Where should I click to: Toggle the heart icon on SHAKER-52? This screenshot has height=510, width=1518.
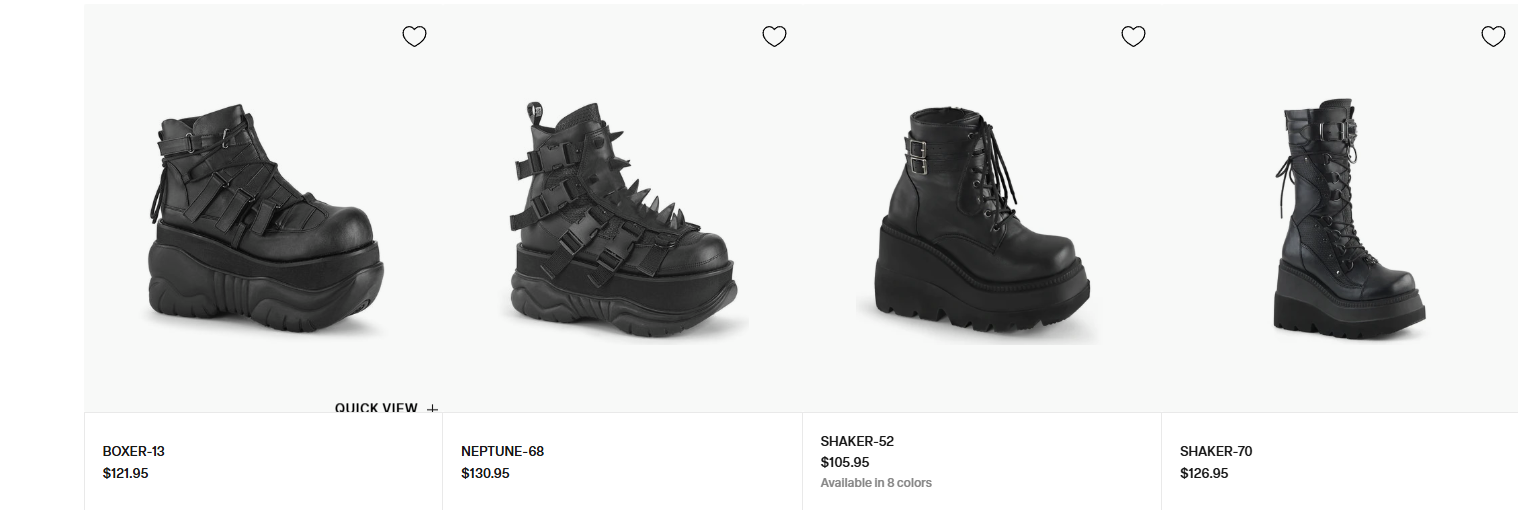pos(1133,37)
